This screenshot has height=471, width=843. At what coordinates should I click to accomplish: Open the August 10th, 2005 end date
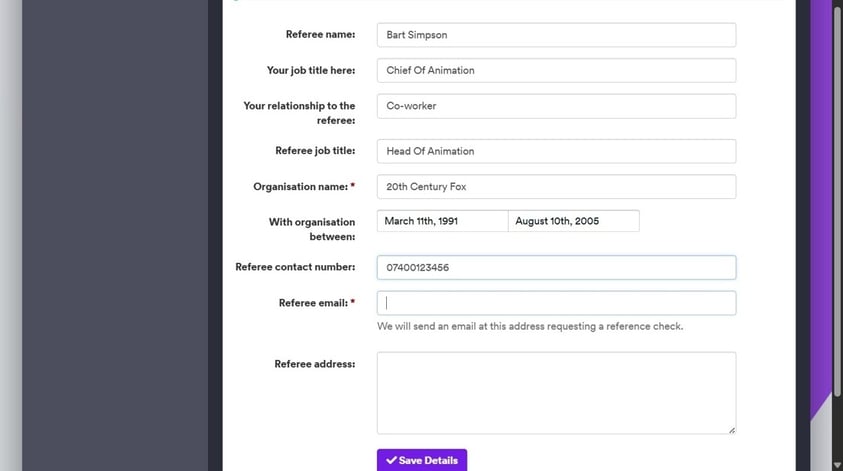click(x=573, y=221)
